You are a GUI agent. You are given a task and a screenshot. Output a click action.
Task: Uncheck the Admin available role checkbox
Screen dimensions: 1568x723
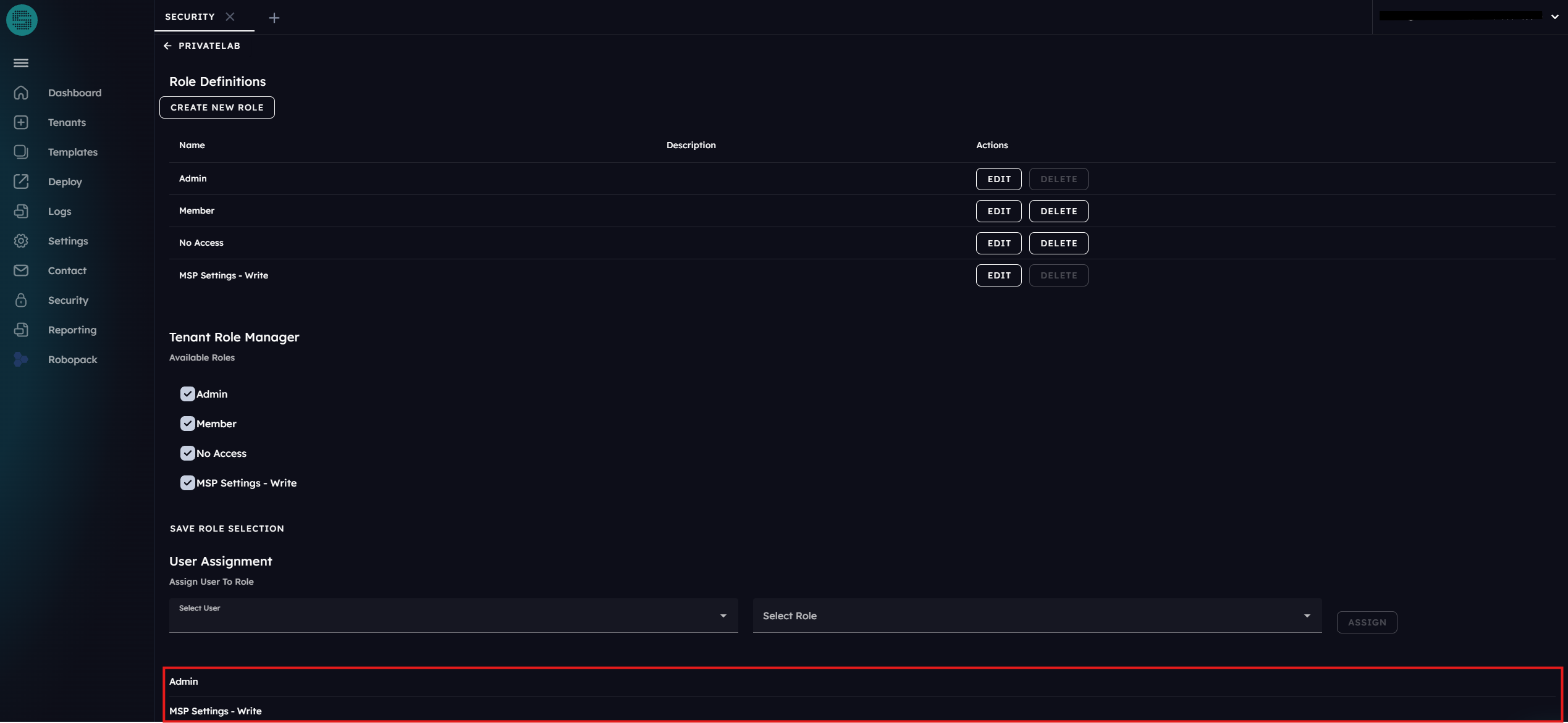(x=187, y=394)
